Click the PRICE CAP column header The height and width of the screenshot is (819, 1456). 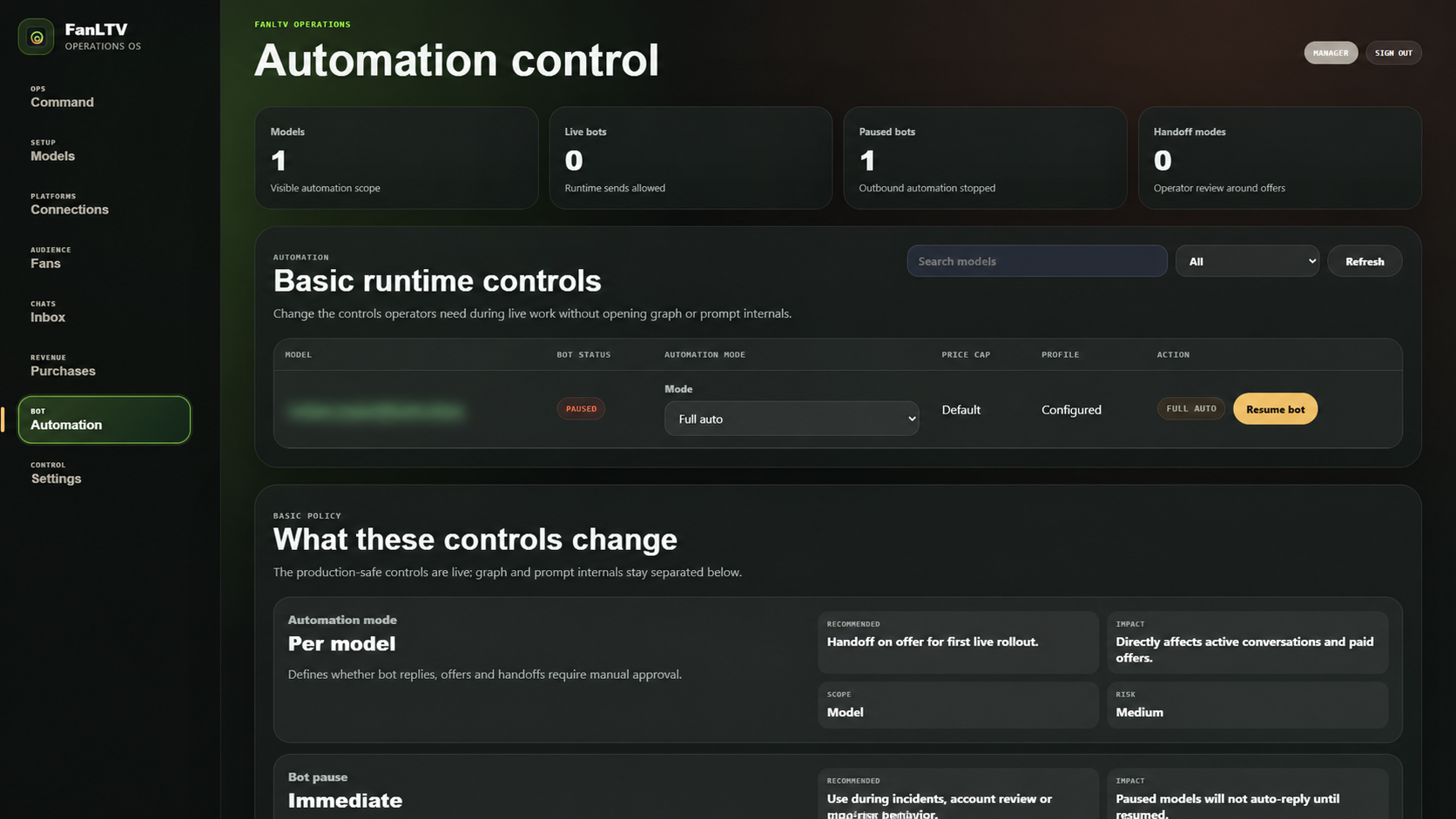click(x=966, y=354)
